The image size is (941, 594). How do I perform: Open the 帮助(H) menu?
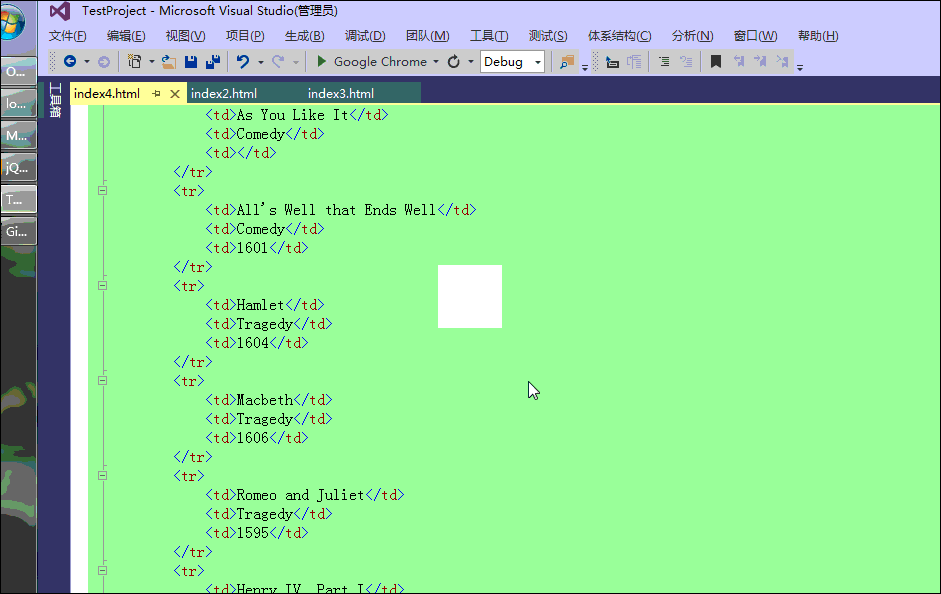(817, 36)
